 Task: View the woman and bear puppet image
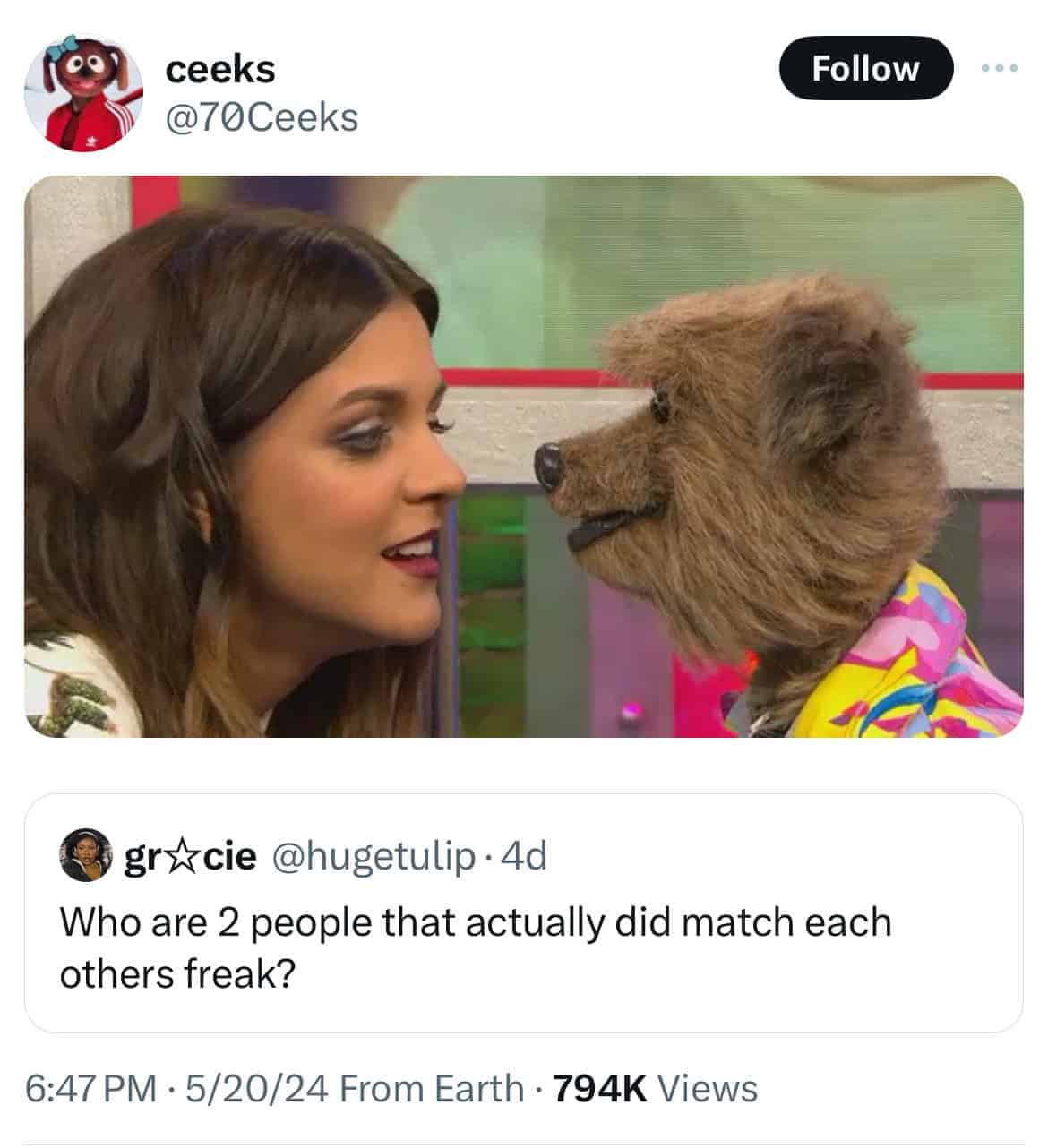tap(524, 457)
